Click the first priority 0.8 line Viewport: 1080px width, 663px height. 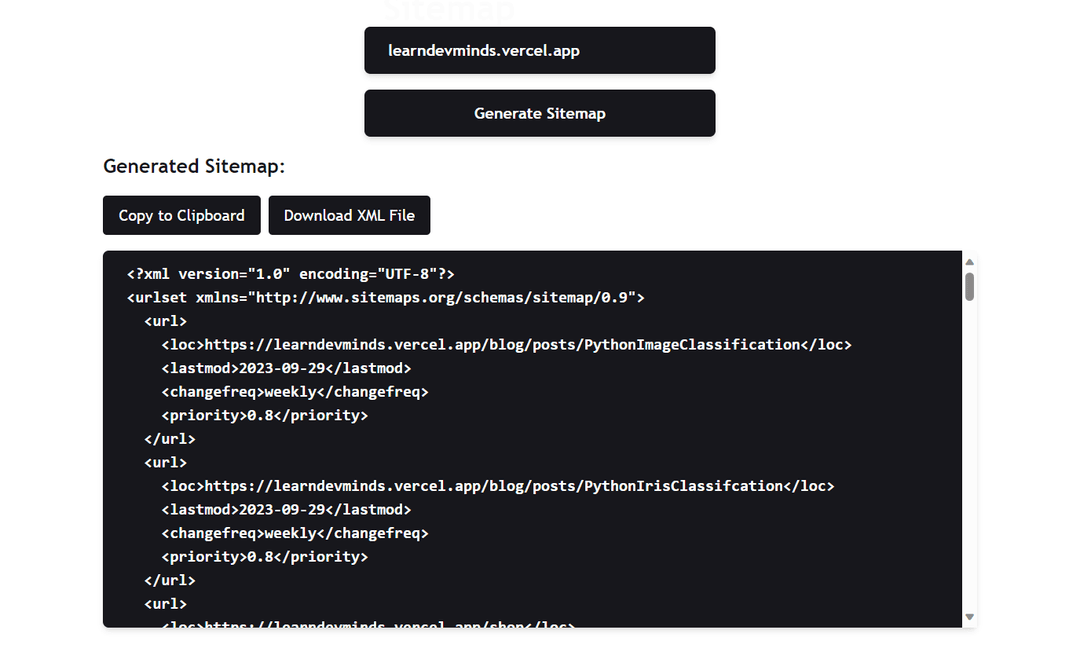click(x=264, y=415)
